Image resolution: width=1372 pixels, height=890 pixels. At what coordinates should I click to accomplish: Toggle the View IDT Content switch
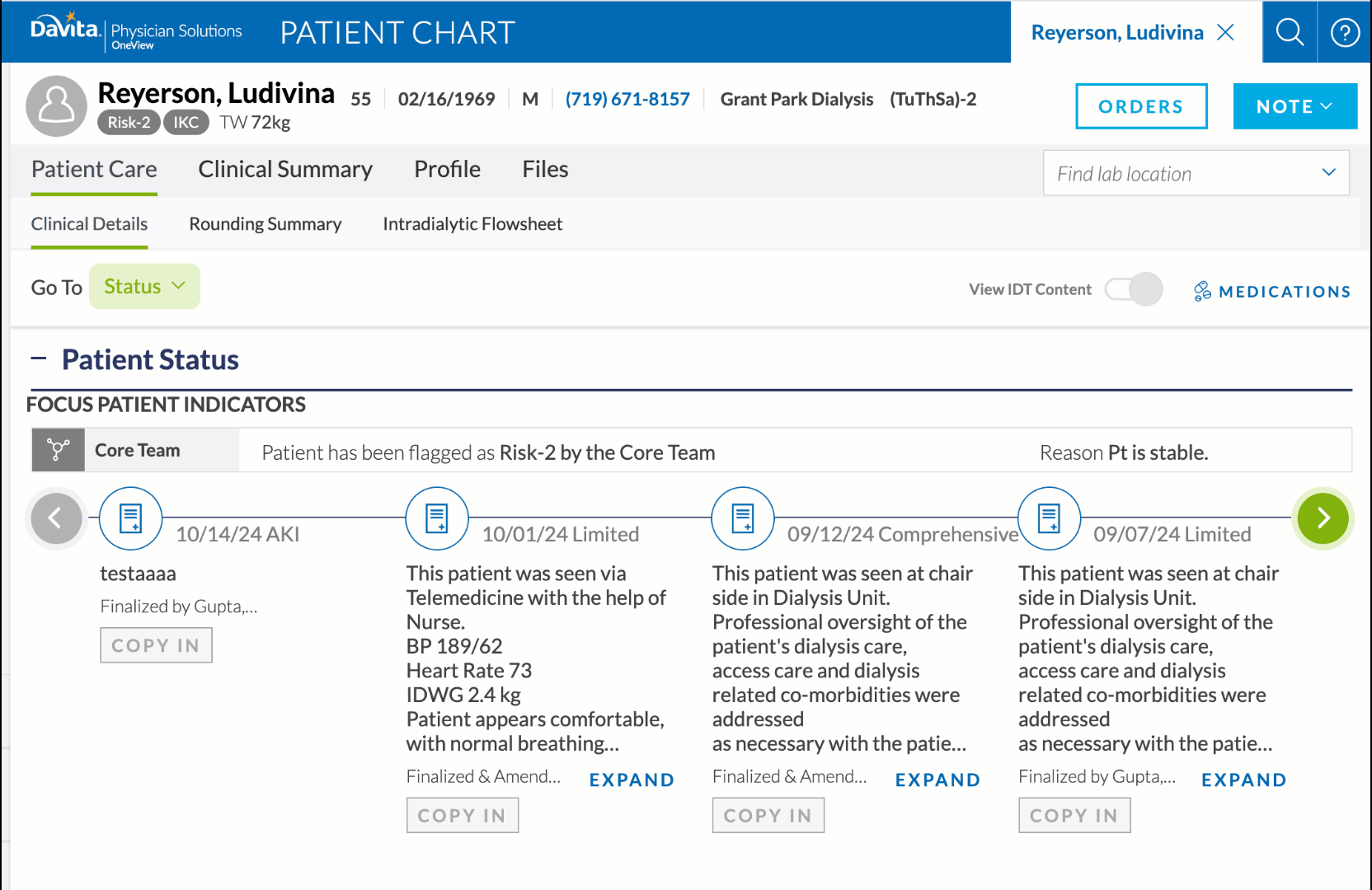coord(1134,289)
